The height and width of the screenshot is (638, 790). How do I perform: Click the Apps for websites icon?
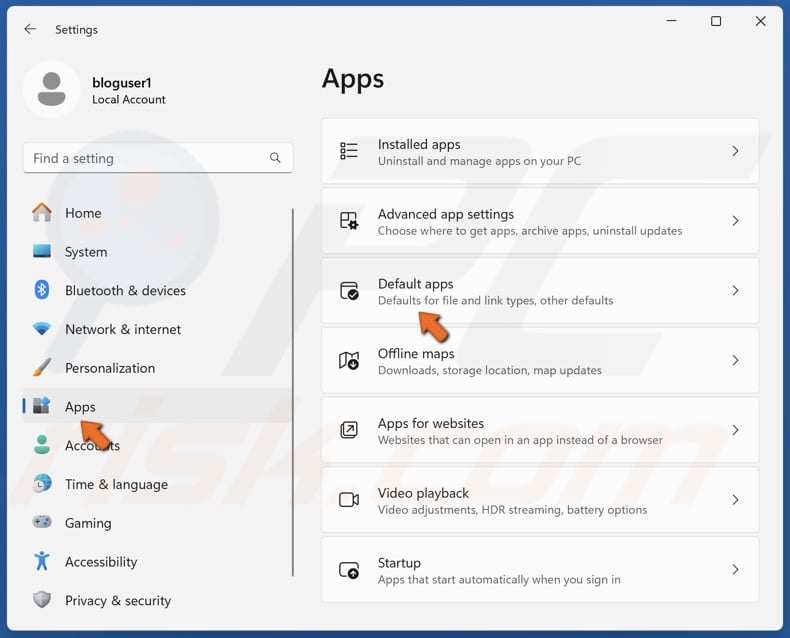(349, 430)
